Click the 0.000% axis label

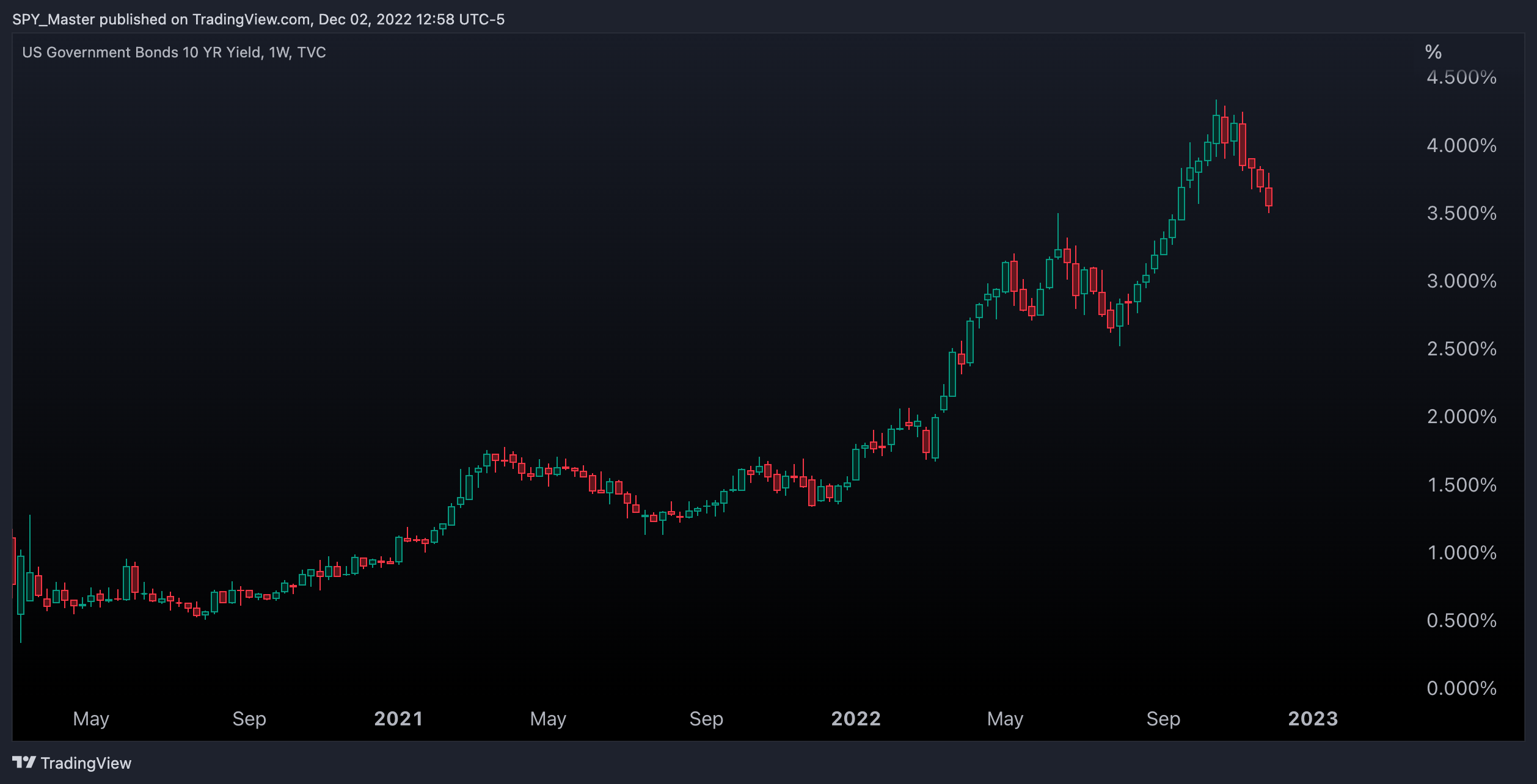point(1461,688)
